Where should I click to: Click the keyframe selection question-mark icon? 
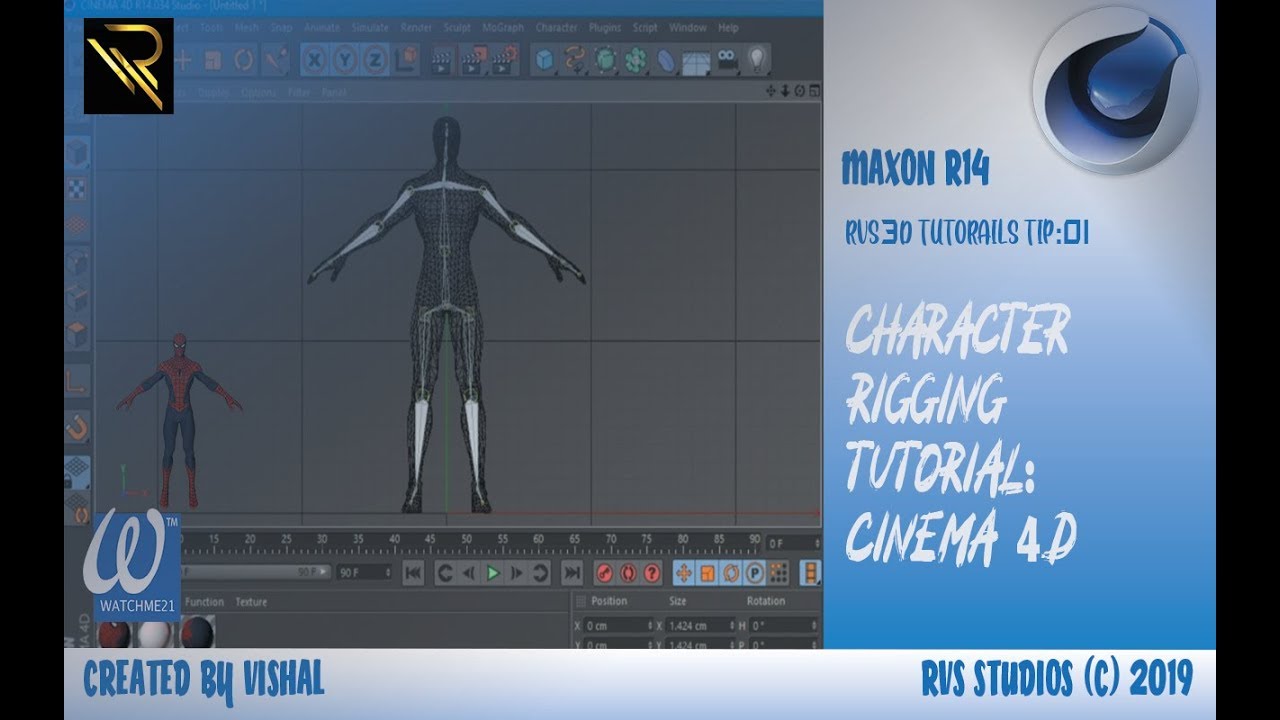tap(652, 573)
